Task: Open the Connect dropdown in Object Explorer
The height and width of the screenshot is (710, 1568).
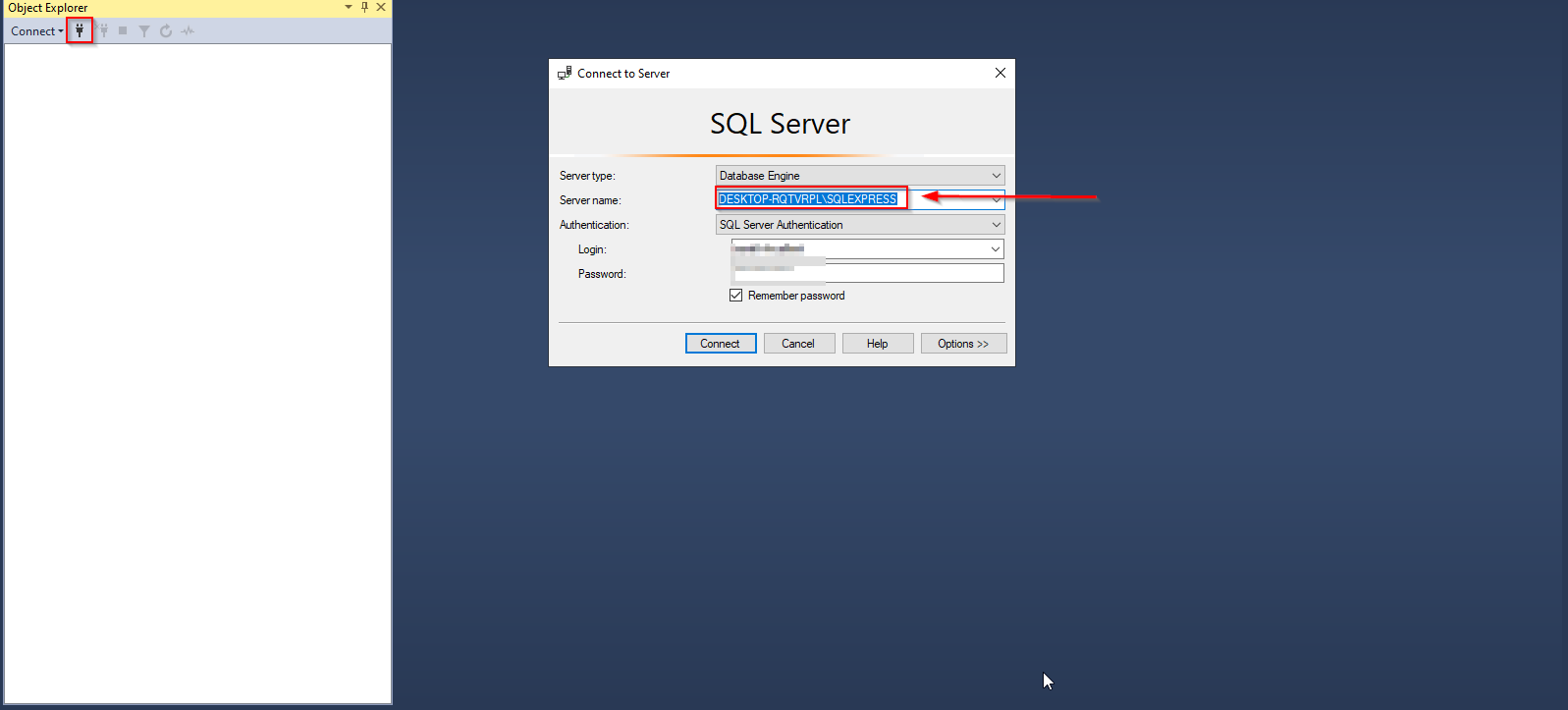Action: point(37,30)
